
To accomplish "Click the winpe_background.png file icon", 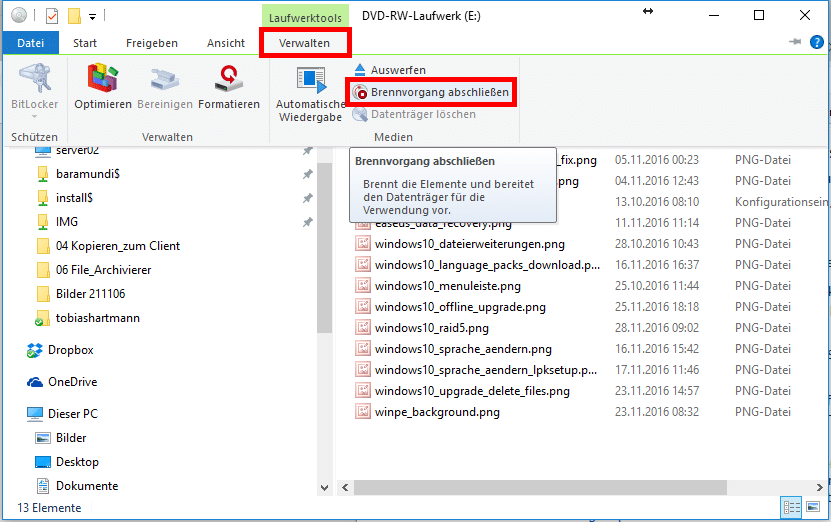I will point(363,411).
